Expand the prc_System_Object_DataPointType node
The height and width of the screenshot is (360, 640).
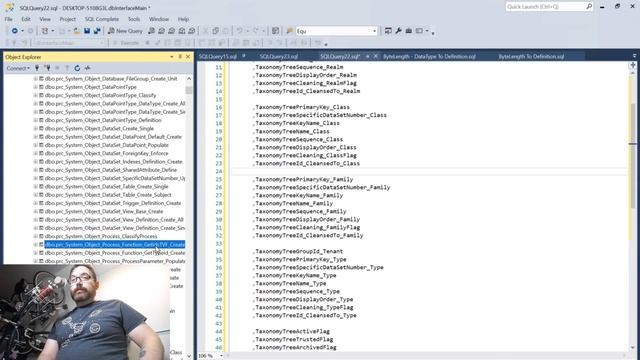click(x=36, y=87)
